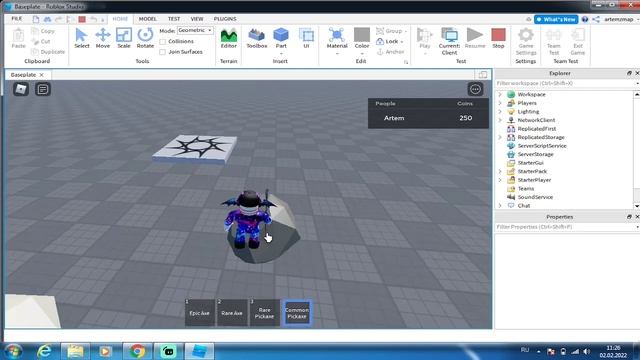Expand the StarterPack node
The width and height of the screenshot is (640, 360).
[x=500, y=171]
